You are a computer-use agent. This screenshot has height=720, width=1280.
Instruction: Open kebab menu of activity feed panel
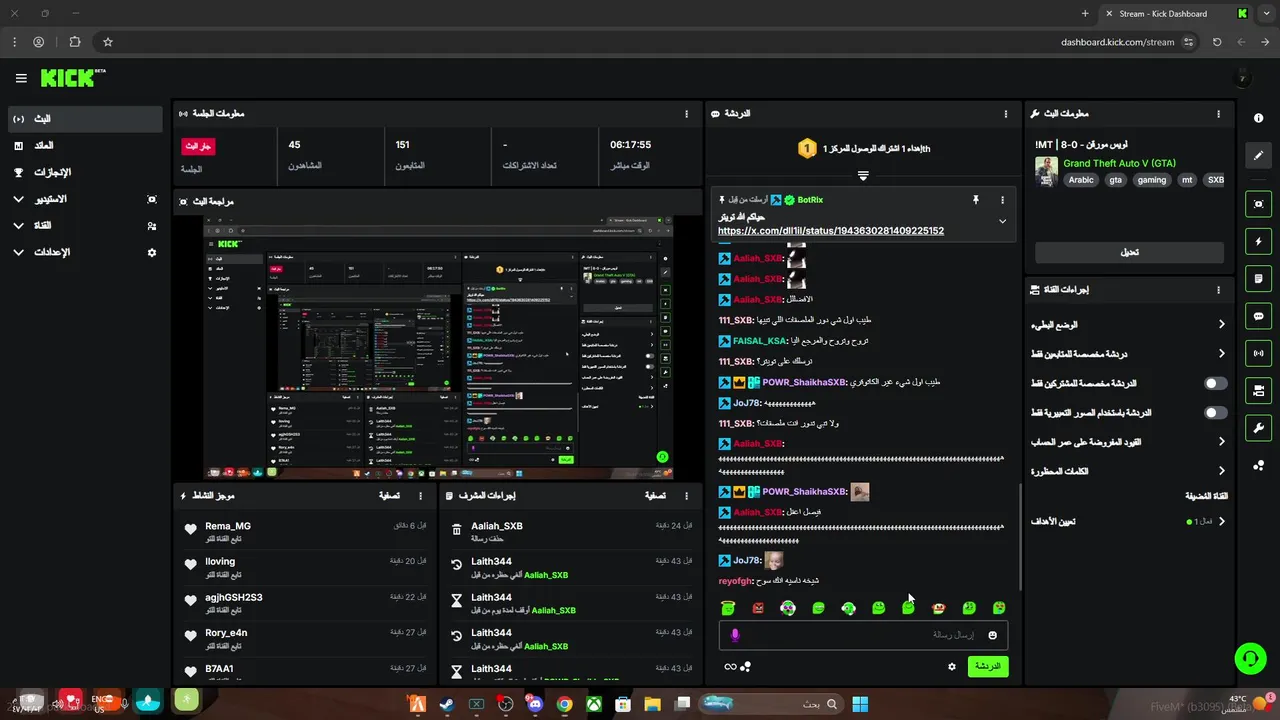point(420,496)
